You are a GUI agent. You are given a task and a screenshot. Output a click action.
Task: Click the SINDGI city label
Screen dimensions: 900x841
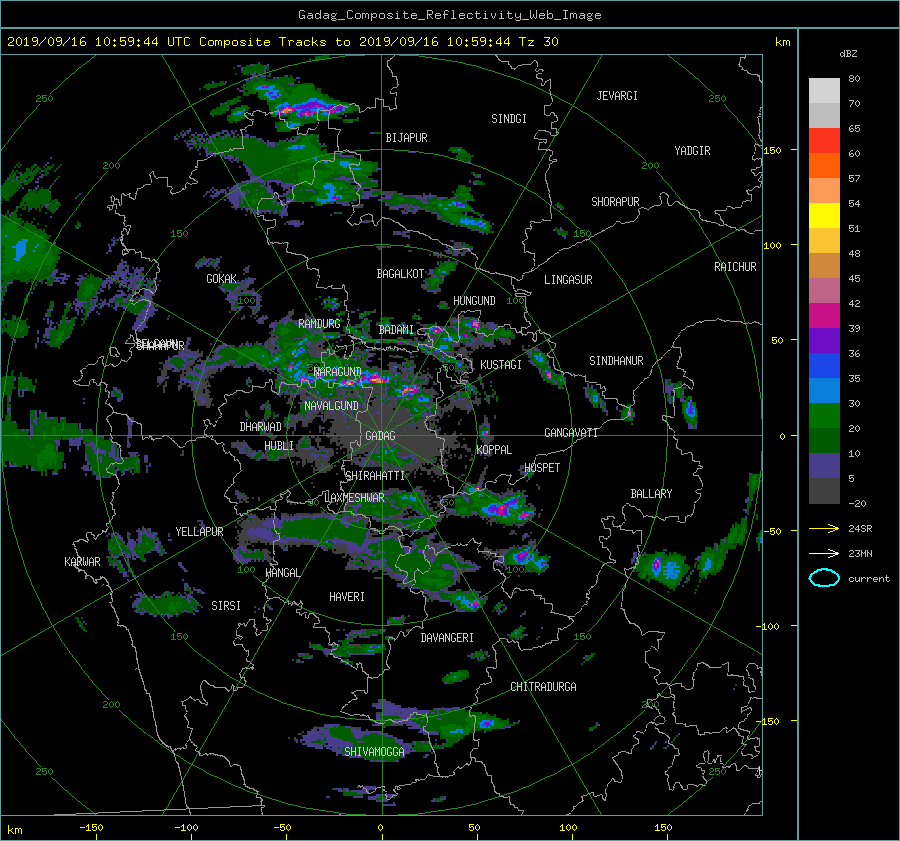(x=509, y=119)
